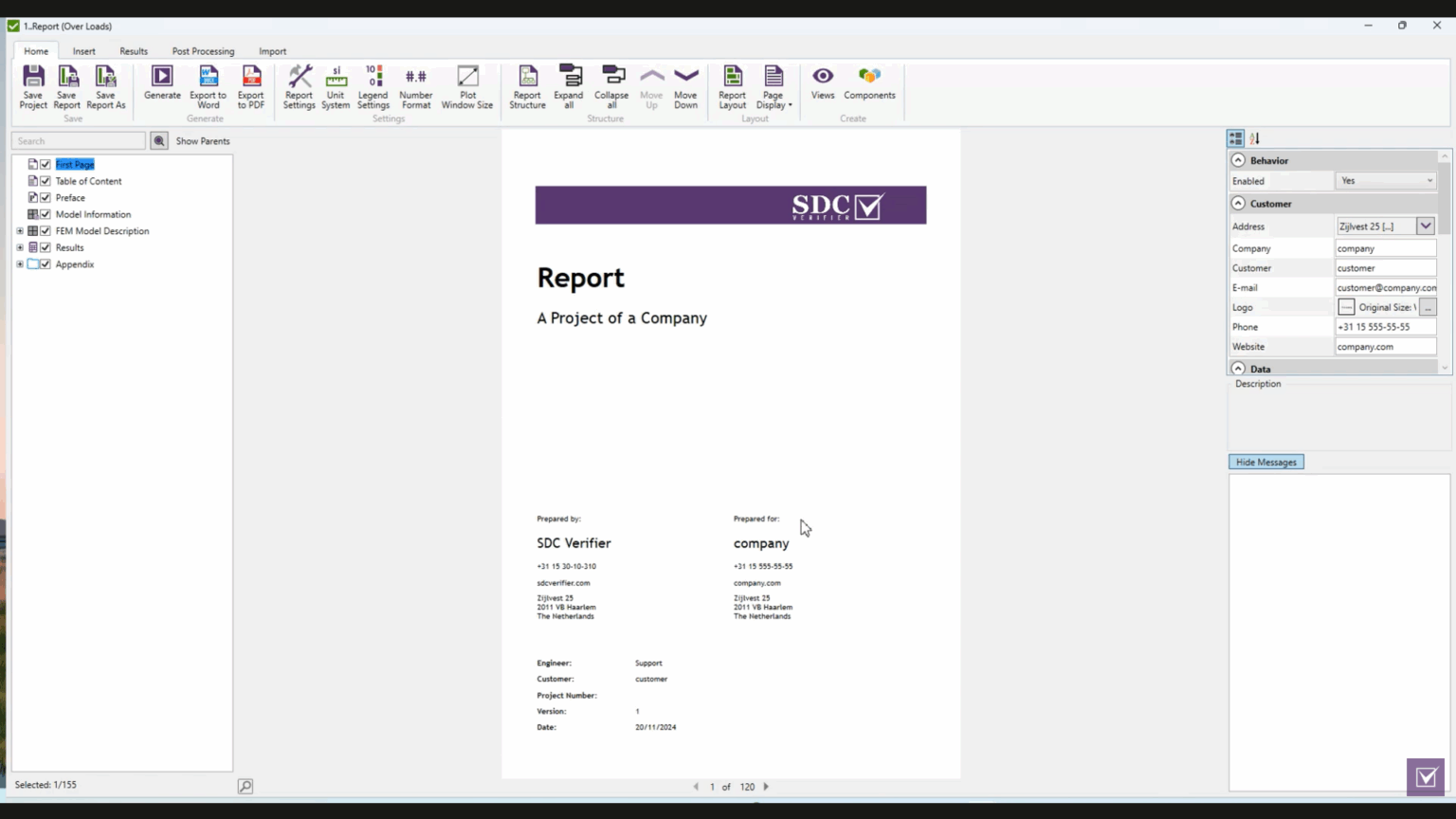Open the Page Display dropdown
The image size is (1456, 819).
tap(773, 87)
